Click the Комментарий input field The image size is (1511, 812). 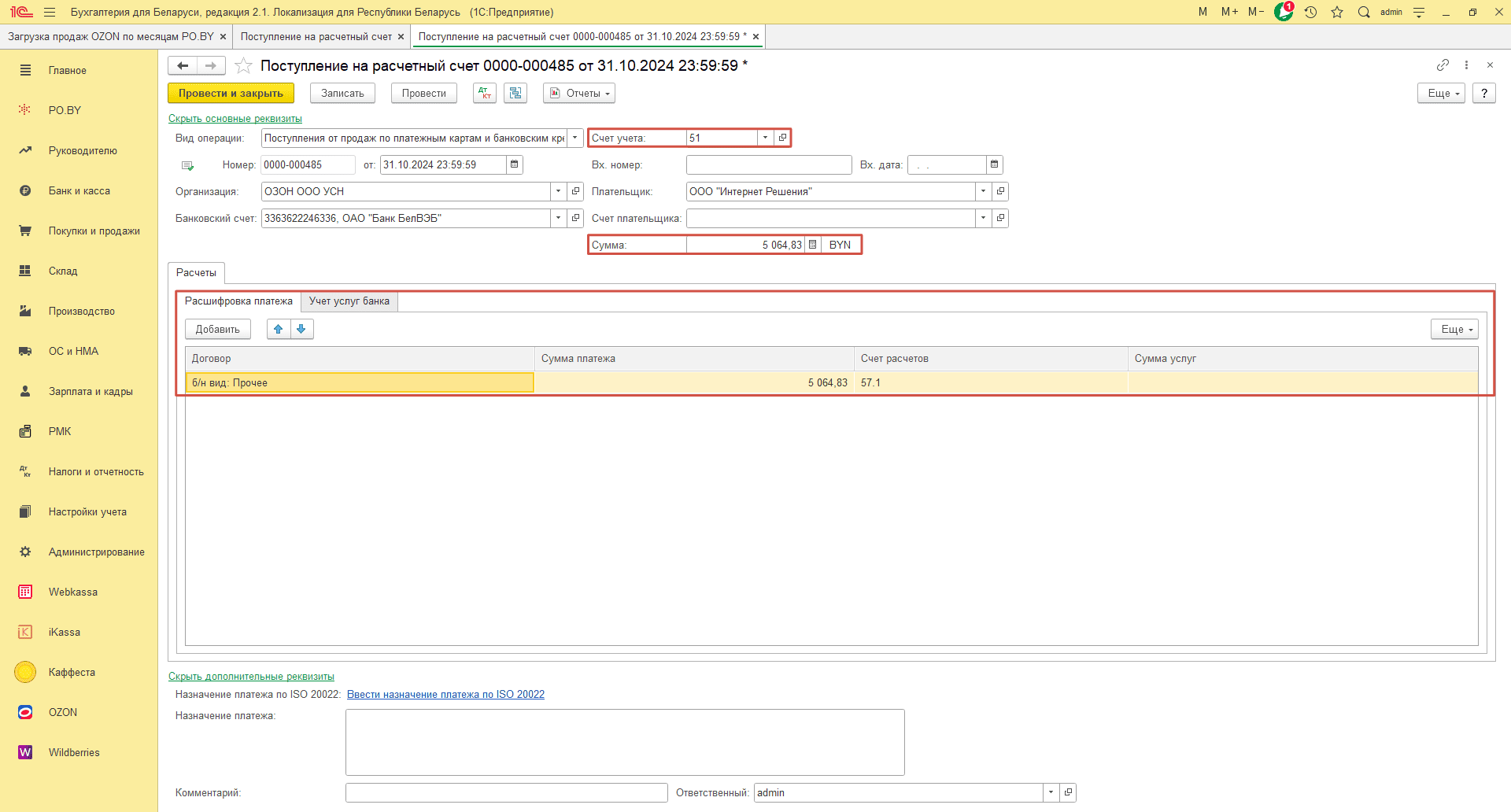click(506, 792)
